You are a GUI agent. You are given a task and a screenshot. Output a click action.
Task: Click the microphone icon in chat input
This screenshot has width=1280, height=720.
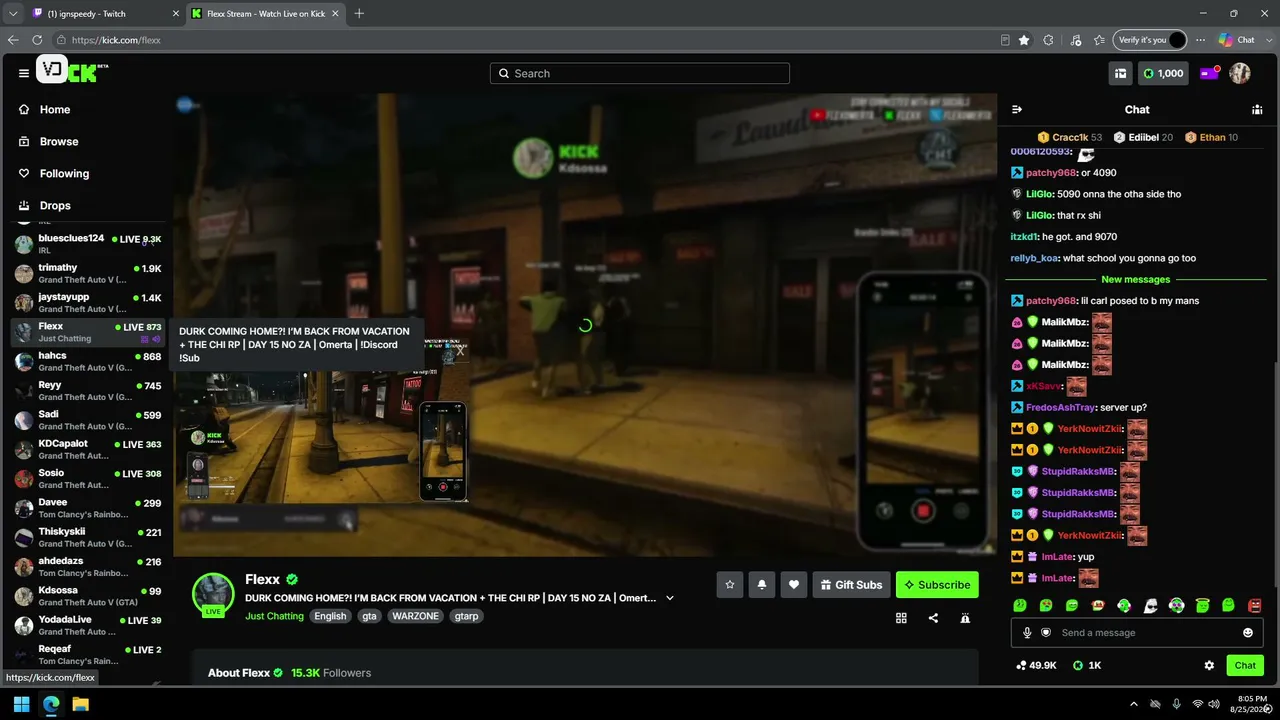pos(1027,633)
